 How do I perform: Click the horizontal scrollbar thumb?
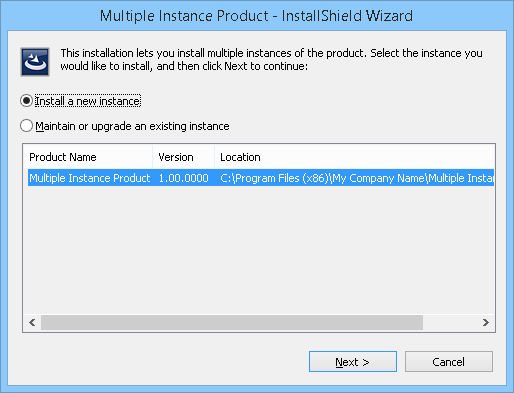[x=232, y=323]
